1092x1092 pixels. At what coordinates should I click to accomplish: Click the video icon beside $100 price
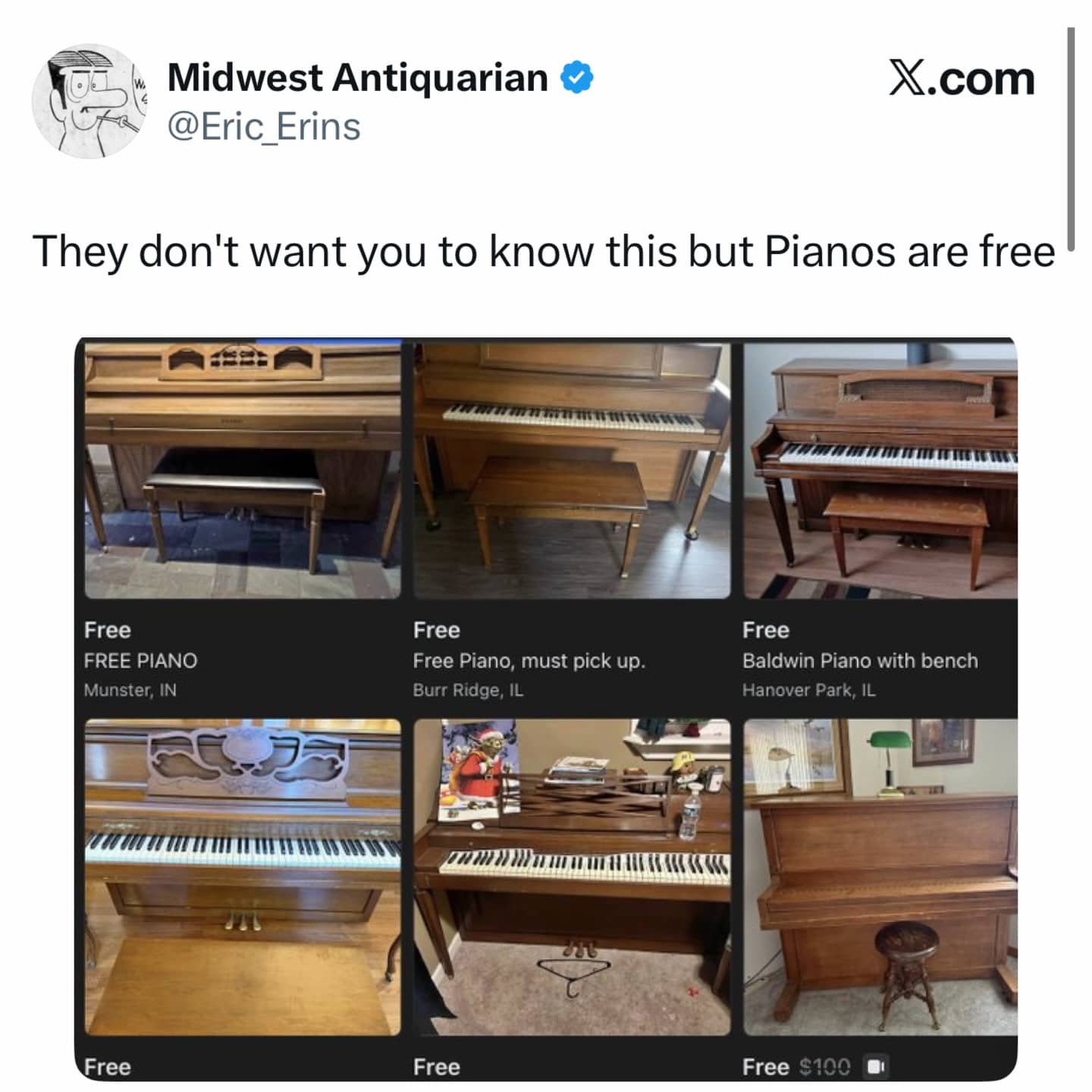[x=875, y=1066]
